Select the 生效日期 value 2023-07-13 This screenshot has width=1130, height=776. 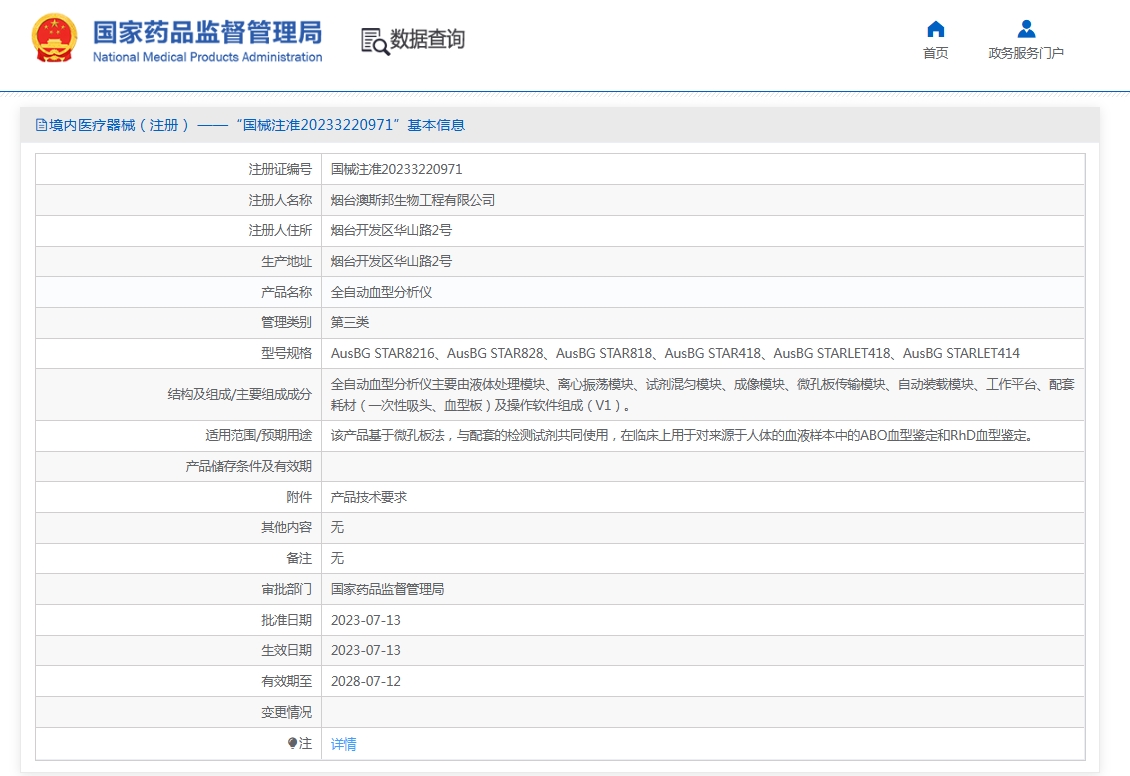click(x=365, y=651)
